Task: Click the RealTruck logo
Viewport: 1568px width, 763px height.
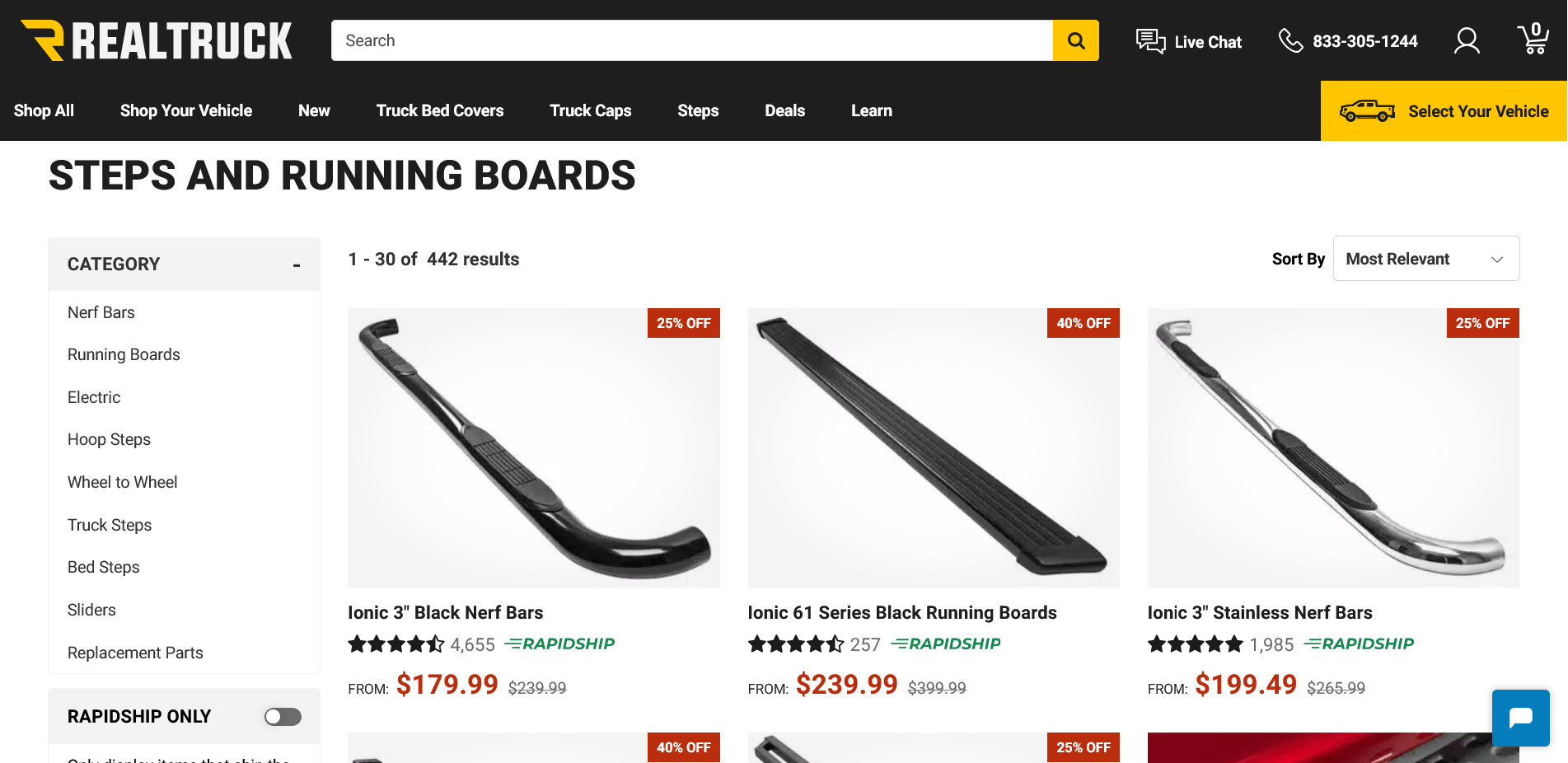Action: point(157,40)
